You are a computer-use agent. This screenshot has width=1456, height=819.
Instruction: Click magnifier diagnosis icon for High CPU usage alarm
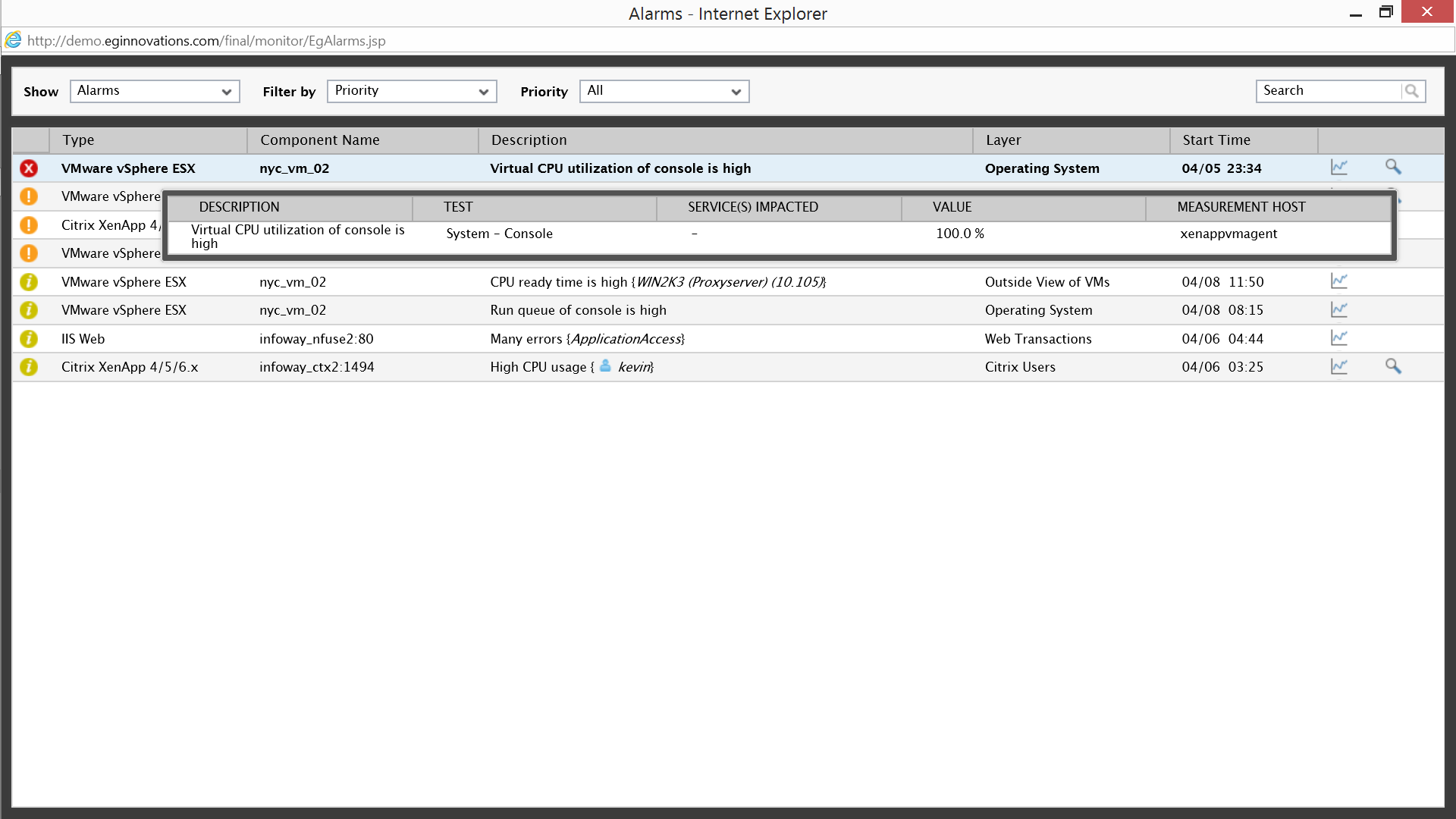click(1393, 366)
